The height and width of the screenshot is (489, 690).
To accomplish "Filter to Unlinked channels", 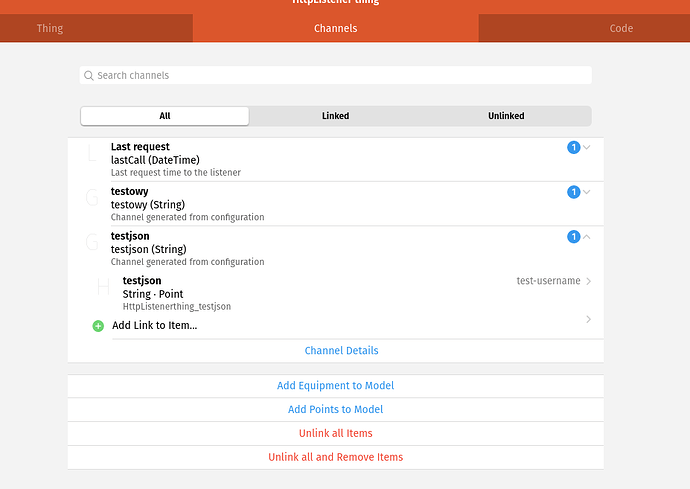I will coord(506,116).
